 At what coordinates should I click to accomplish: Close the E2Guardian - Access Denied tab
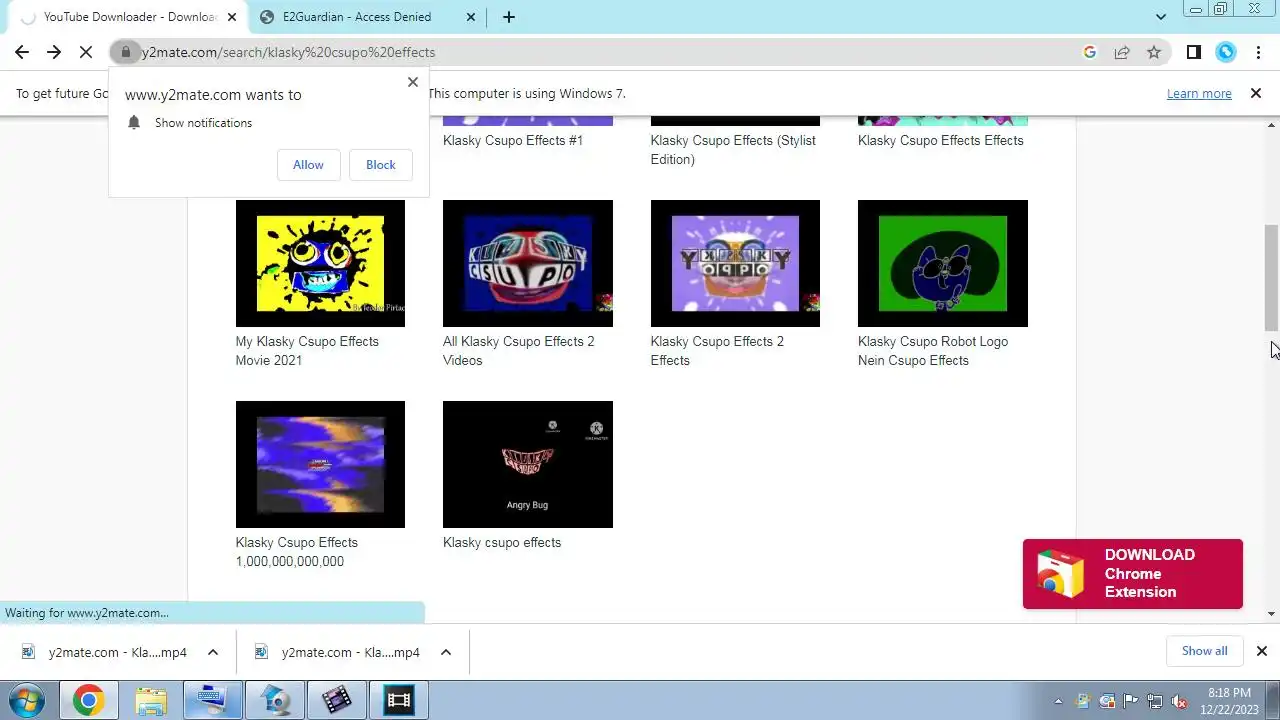click(x=471, y=17)
